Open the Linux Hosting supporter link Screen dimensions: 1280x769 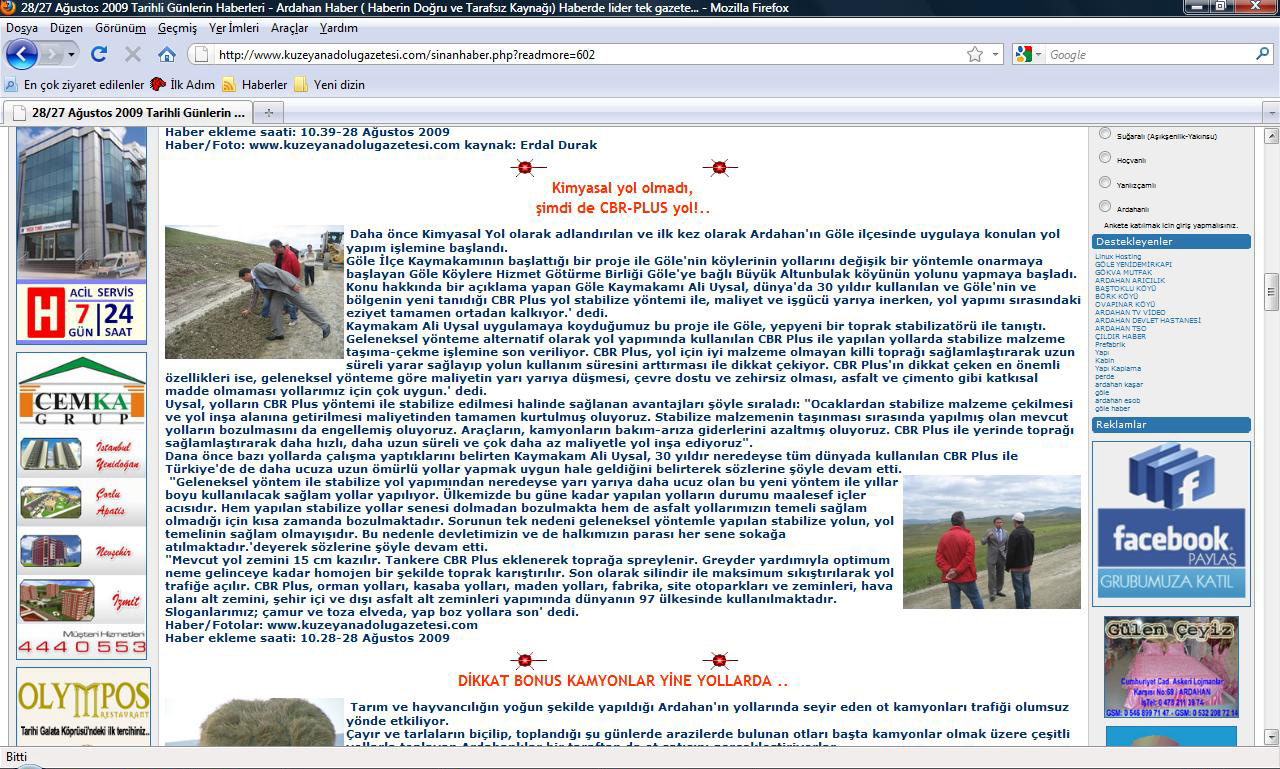point(1118,257)
